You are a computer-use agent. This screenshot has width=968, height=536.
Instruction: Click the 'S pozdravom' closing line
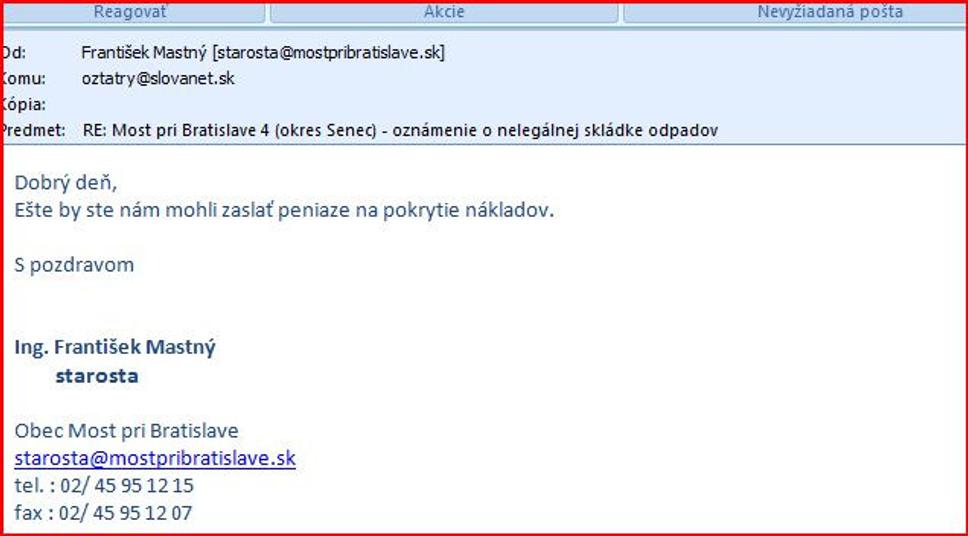pos(74,265)
